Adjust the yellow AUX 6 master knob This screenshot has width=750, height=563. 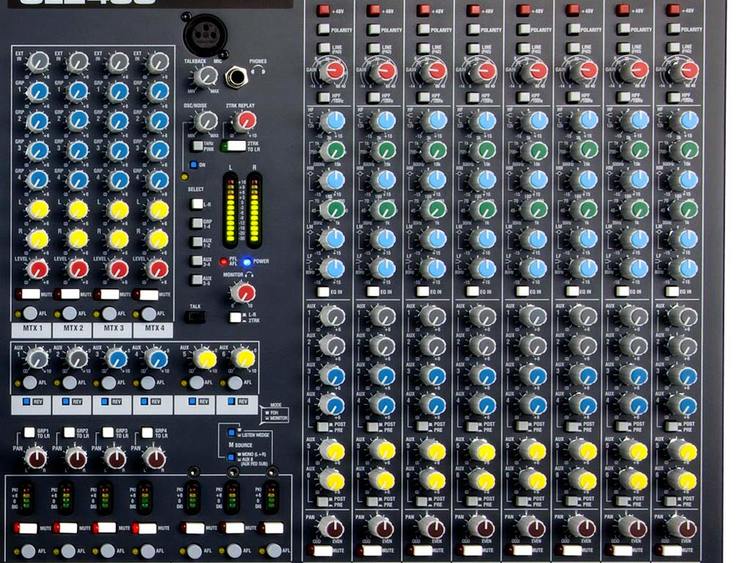click(x=244, y=358)
